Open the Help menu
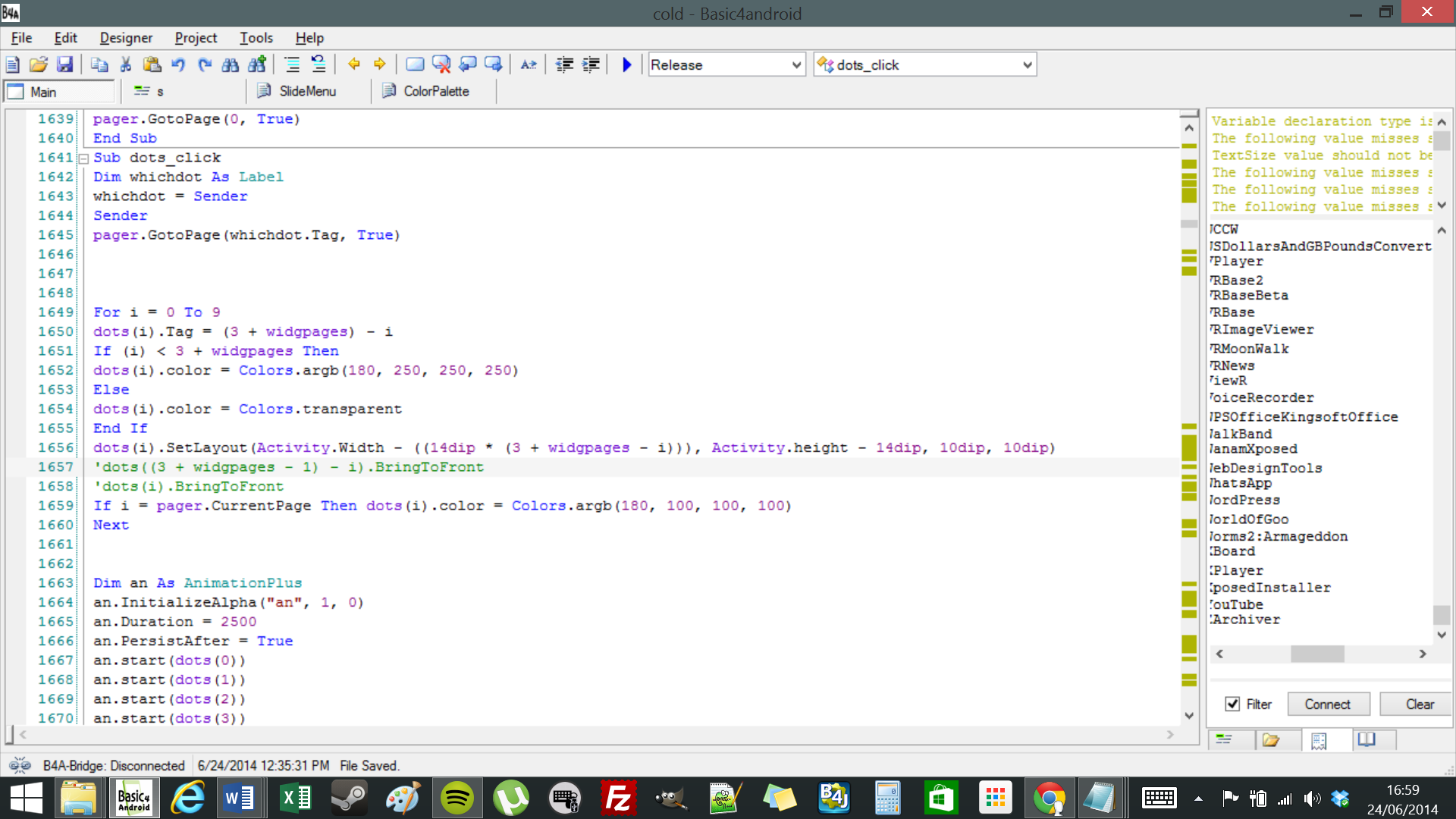Image resolution: width=1456 pixels, height=819 pixels. tap(309, 38)
